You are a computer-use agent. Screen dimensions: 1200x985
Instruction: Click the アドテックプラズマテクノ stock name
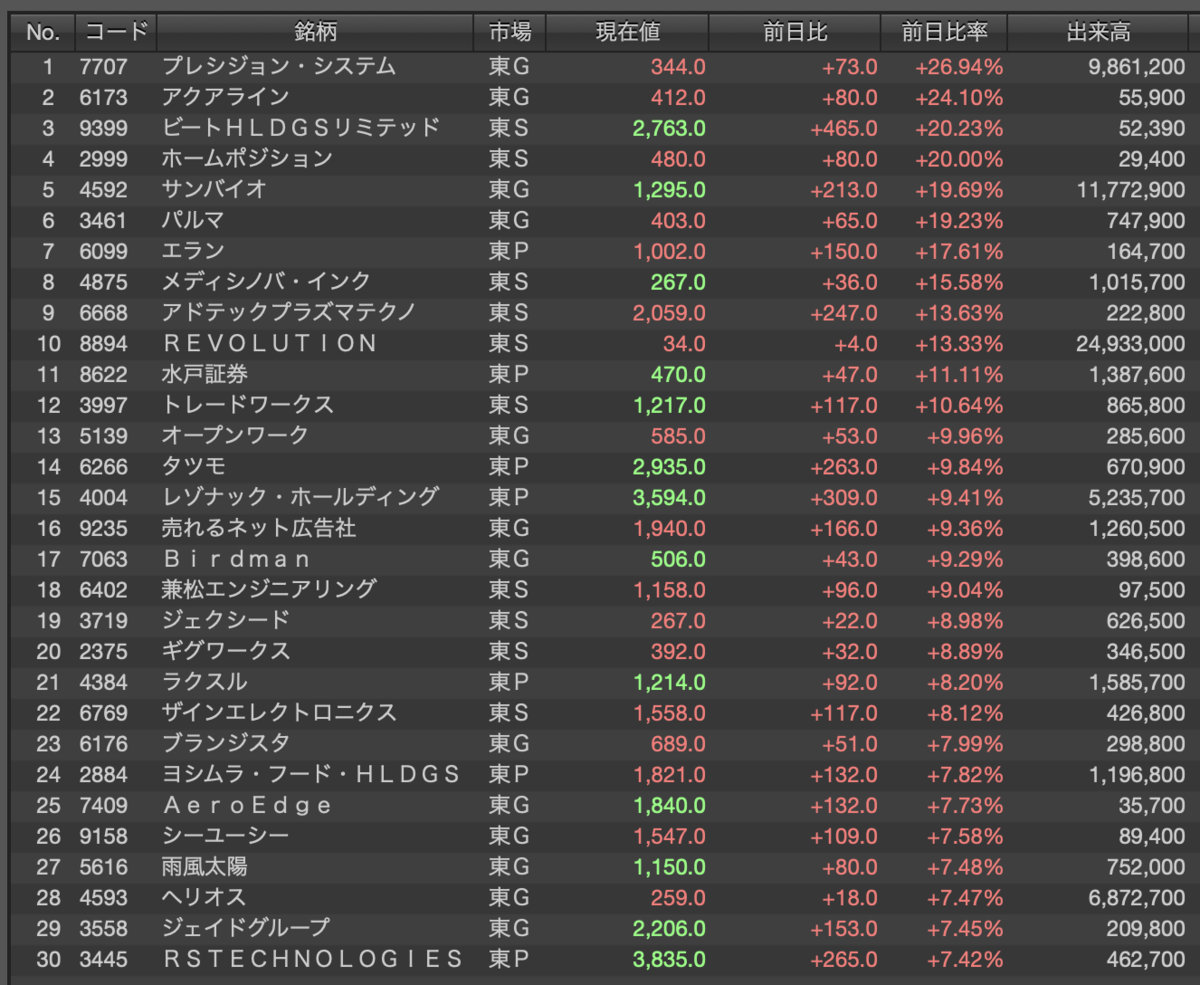coord(289,313)
